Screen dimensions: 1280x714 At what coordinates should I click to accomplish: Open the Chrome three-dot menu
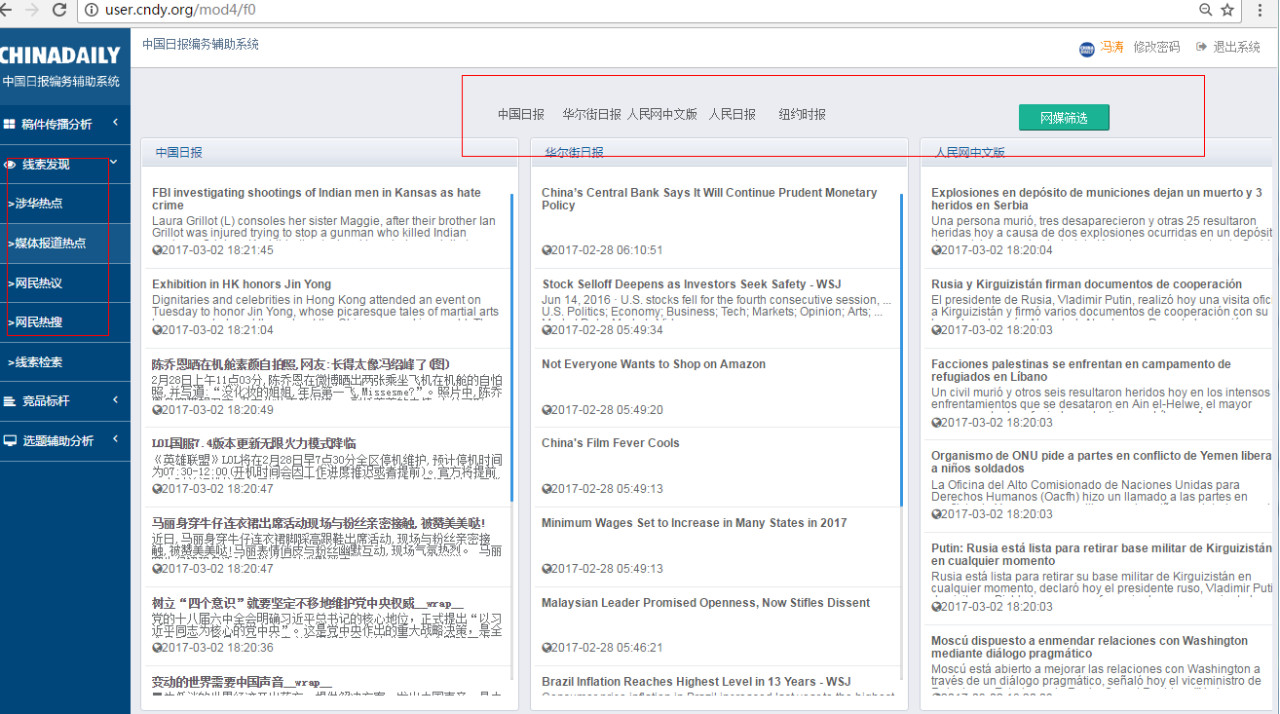pos(1260,10)
